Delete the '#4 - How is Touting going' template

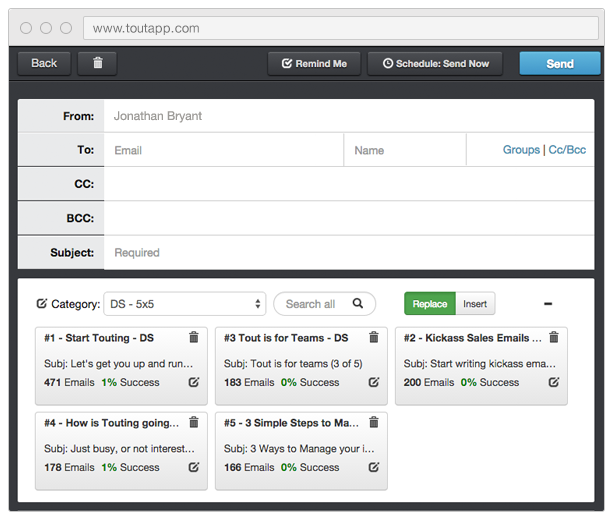194,422
